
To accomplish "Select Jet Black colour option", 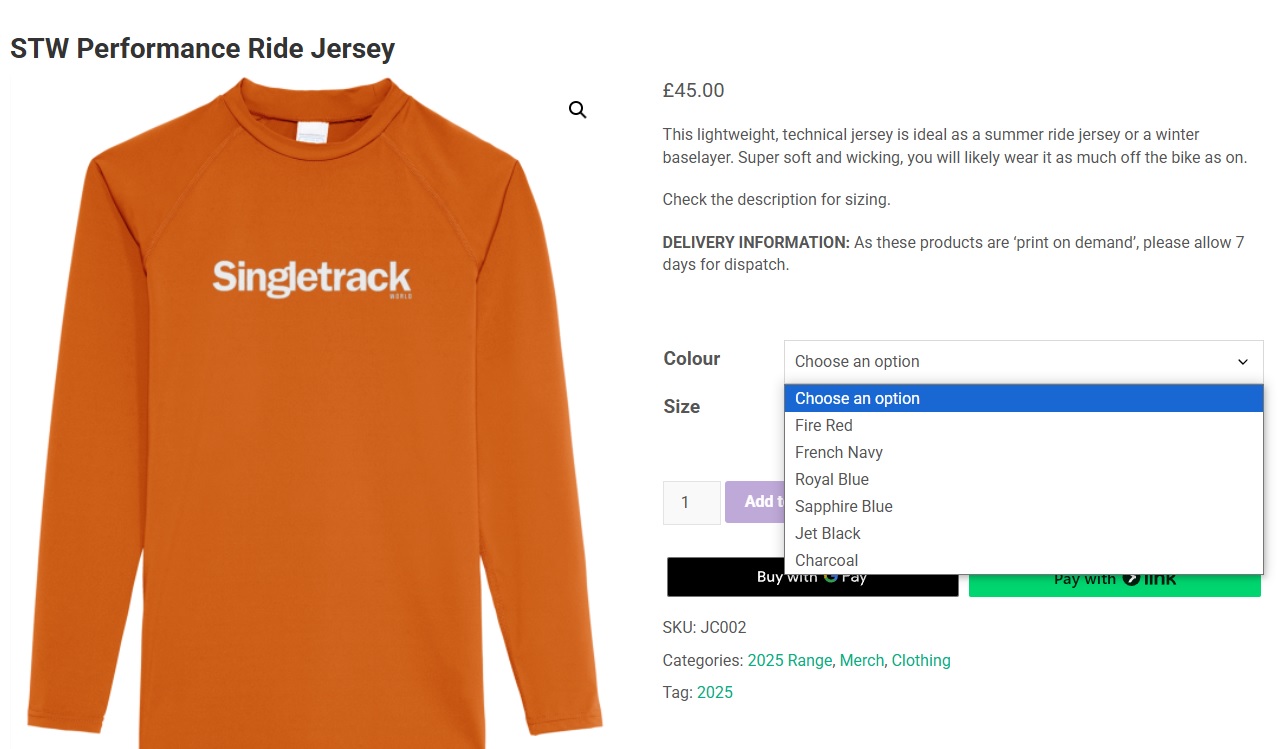I will [x=828, y=533].
